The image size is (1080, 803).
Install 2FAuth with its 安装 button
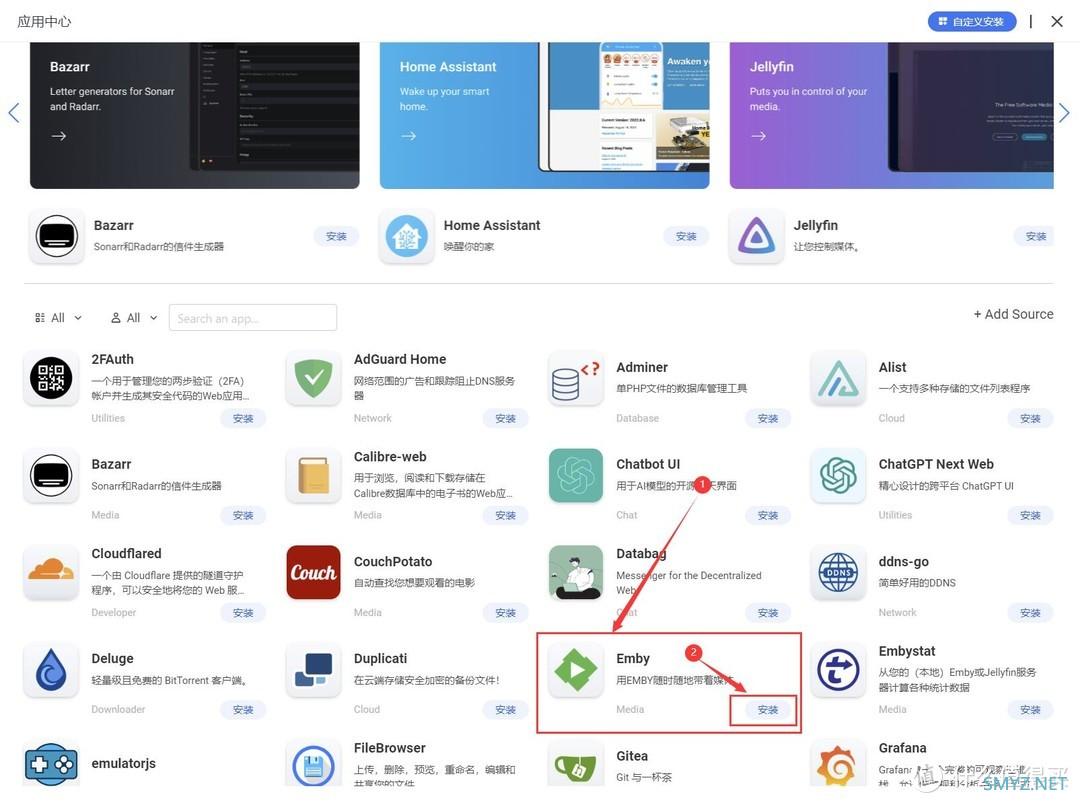pos(242,418)
